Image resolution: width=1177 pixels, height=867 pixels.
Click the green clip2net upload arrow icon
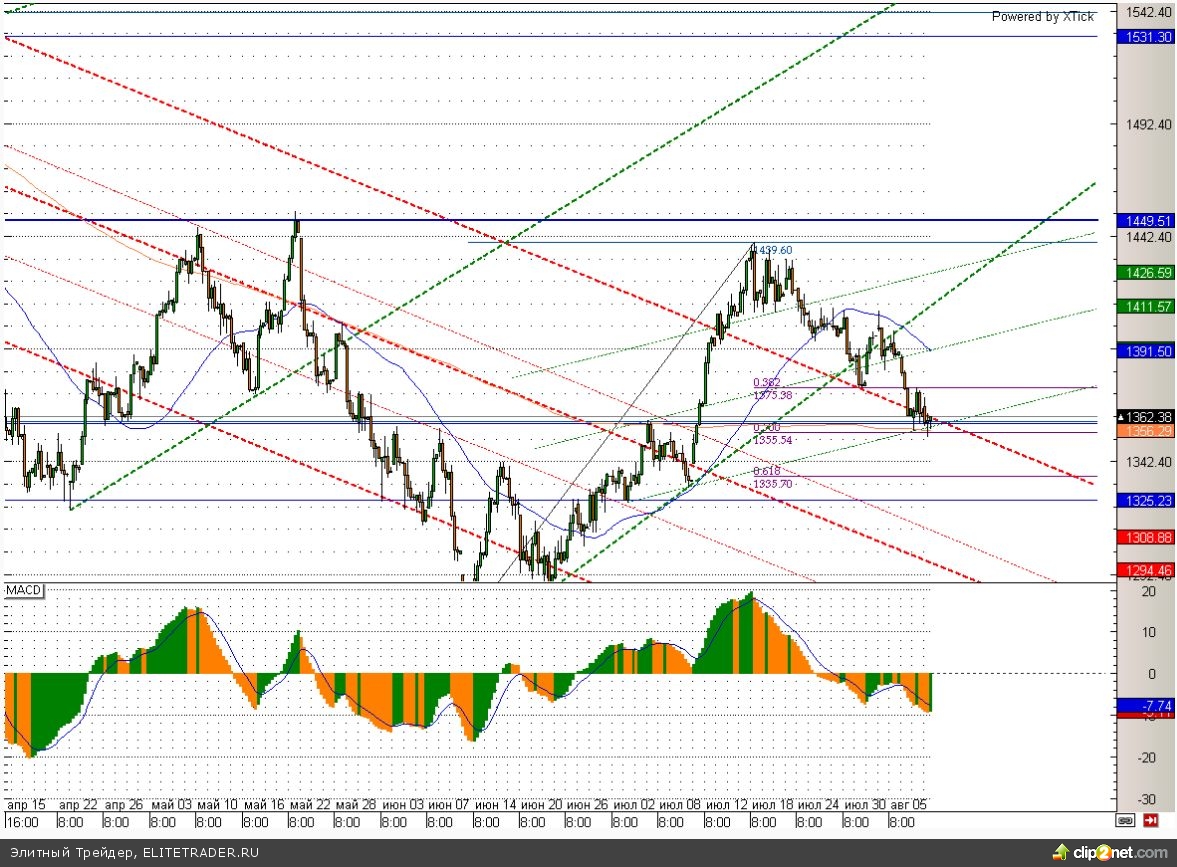point(1061,852)
